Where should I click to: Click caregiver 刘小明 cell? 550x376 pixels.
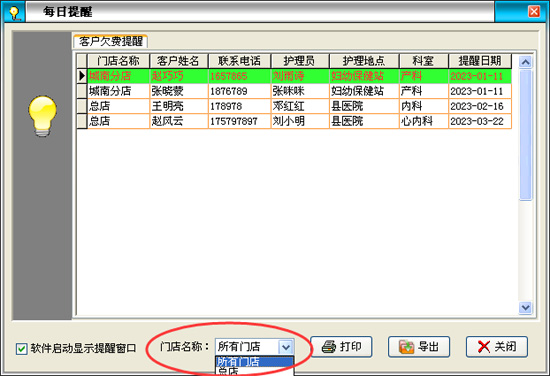300,121
